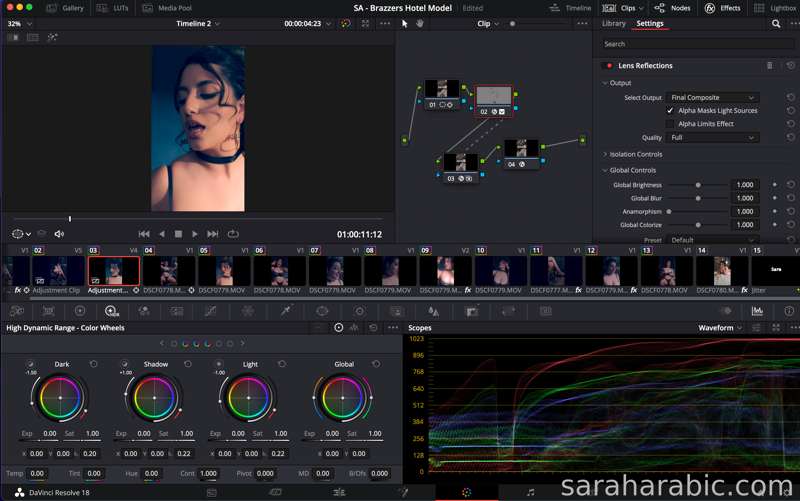Image resolution: width=800 pixels, height=501 pixels.
Task: Click the Cont 1.000 value field
Action: pyautogui.click(x=208, y=473)
